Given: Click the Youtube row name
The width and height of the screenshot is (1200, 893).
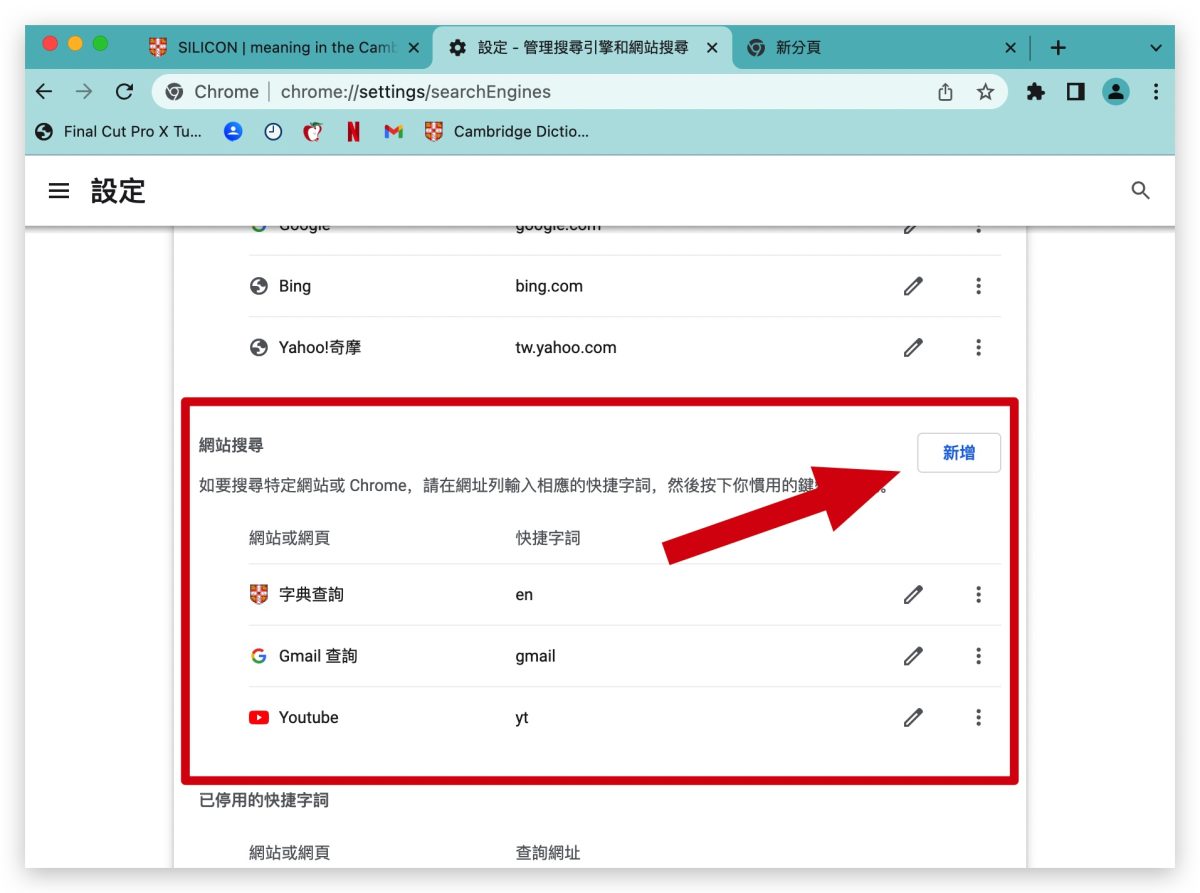Looking at the screenshot, I should click(x=309, y=718).
